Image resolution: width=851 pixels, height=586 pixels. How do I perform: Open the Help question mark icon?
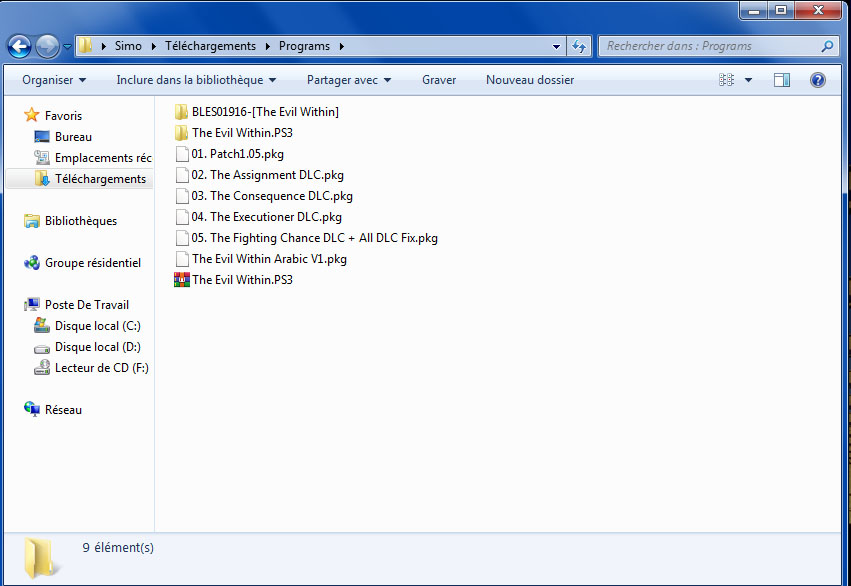point(817,80)
